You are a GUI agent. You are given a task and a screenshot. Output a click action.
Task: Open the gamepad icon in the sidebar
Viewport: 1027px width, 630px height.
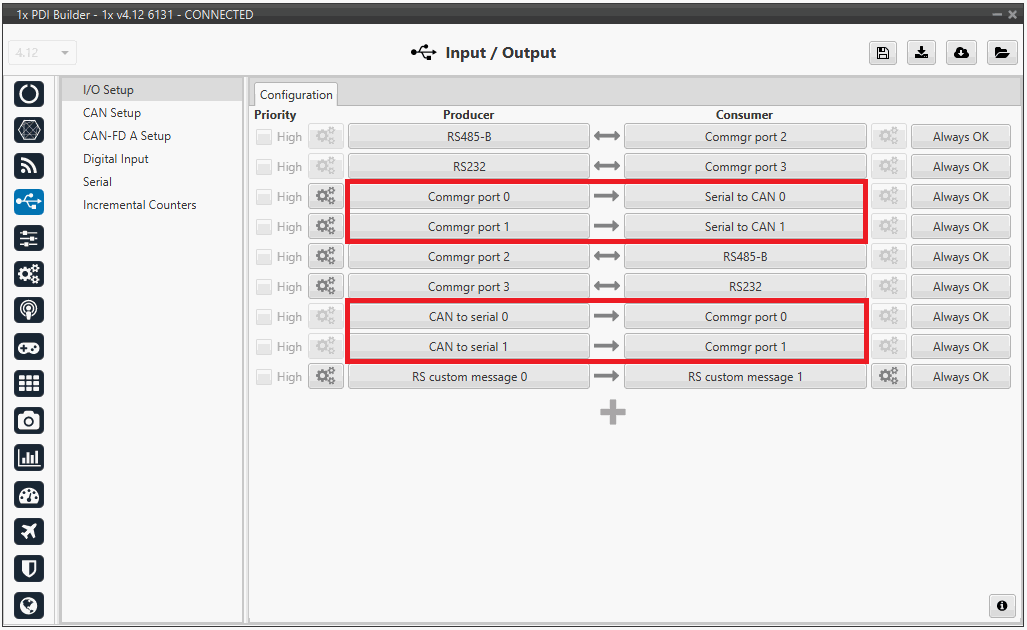pos(29,346)
